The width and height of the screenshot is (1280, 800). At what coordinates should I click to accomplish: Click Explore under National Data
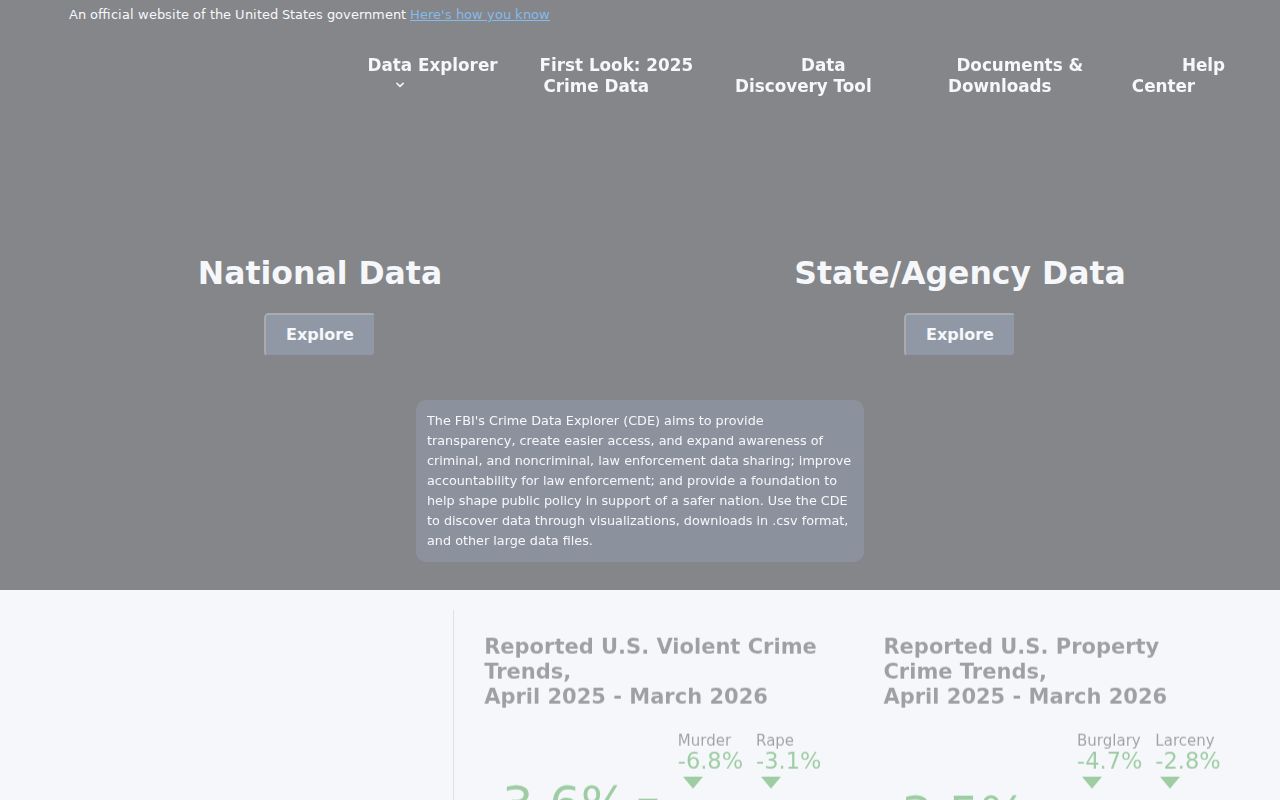pyautogui.click(x=320, y=334)
